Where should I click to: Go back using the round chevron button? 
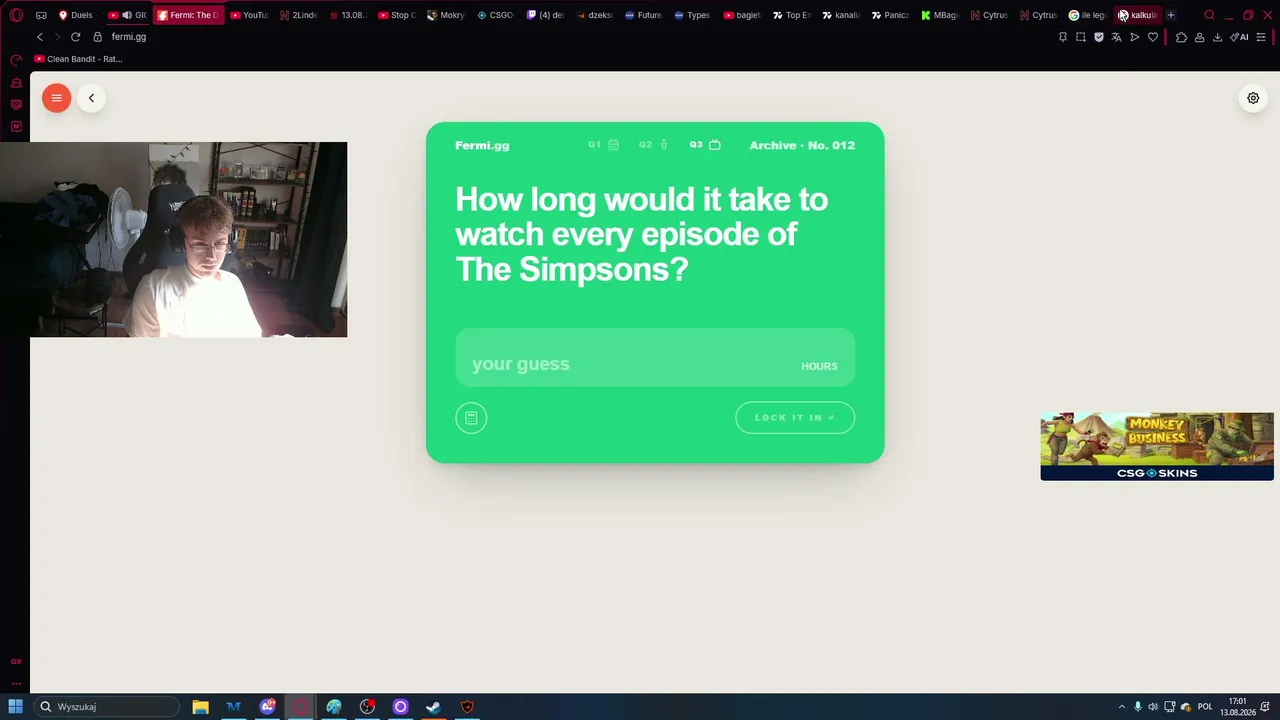pyautogui.click(x=91, y=98)
